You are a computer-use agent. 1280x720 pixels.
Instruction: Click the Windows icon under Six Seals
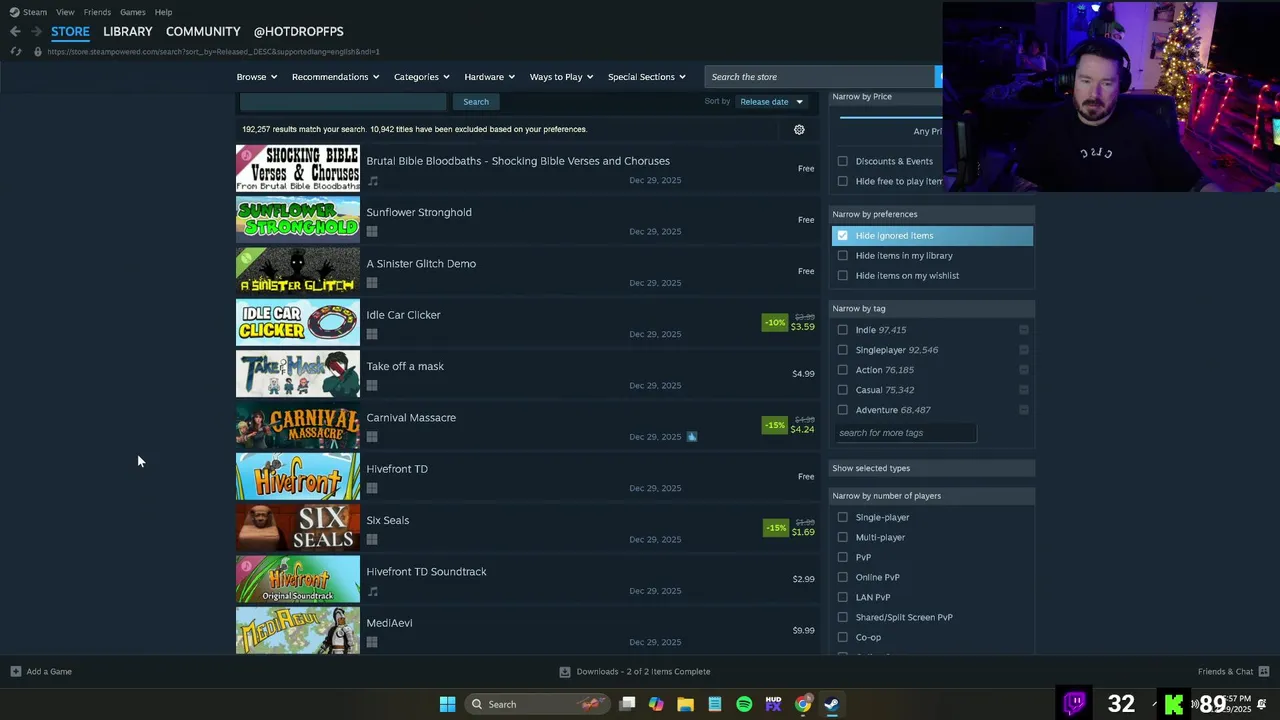click(372, 540)
